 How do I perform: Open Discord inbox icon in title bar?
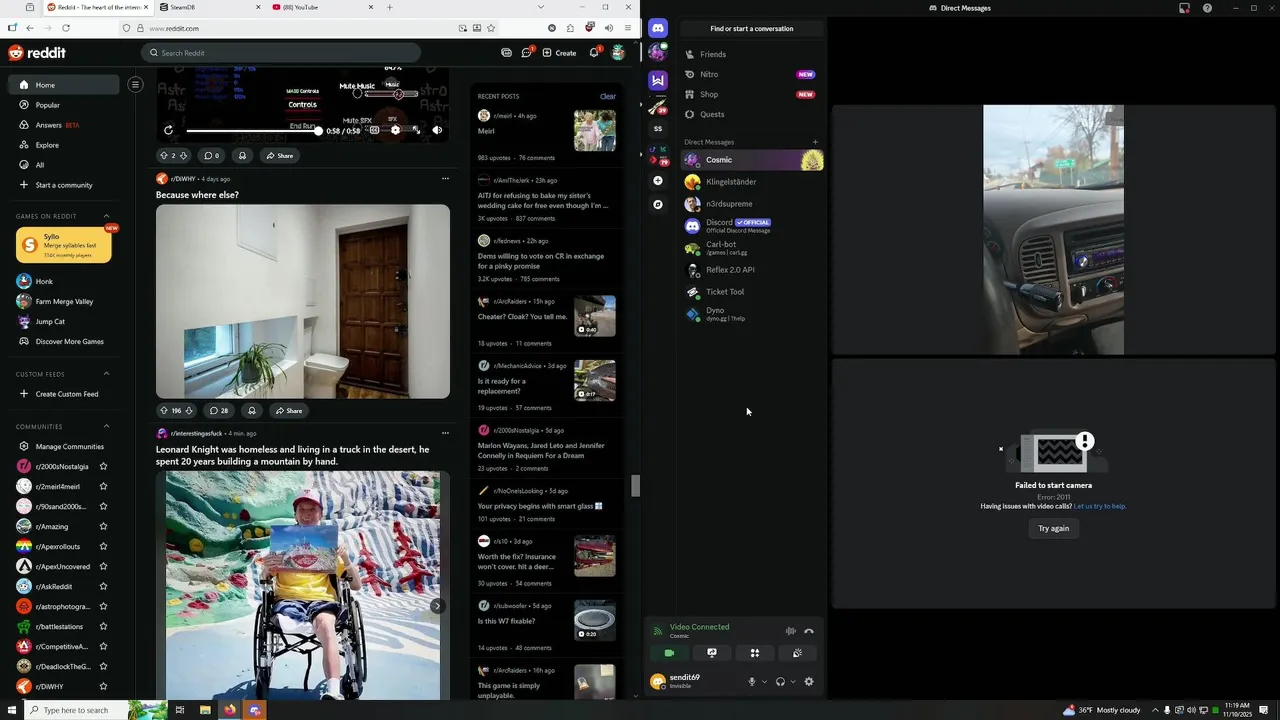tap(1185, 8)
